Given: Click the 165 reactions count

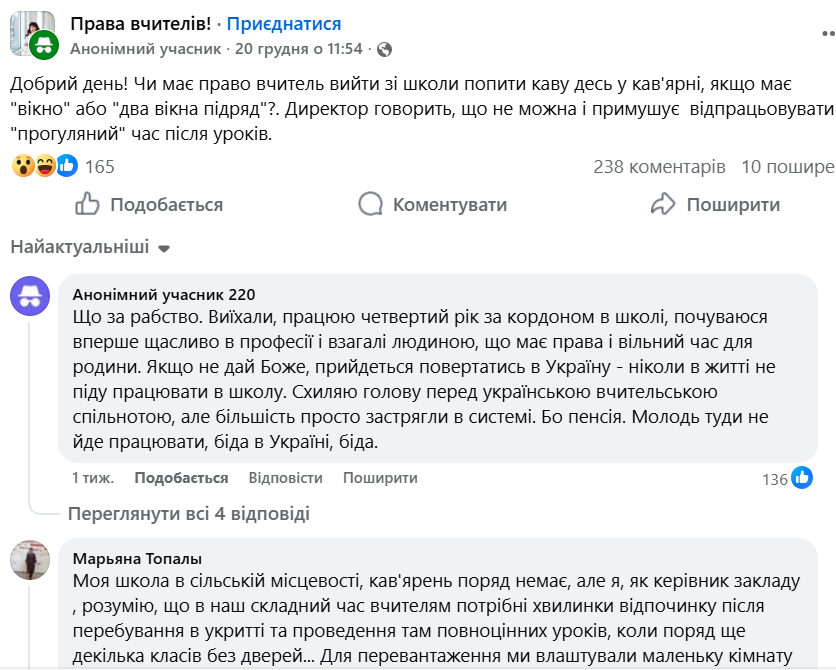Looking at the screenshot, I should tap(100, 166).
